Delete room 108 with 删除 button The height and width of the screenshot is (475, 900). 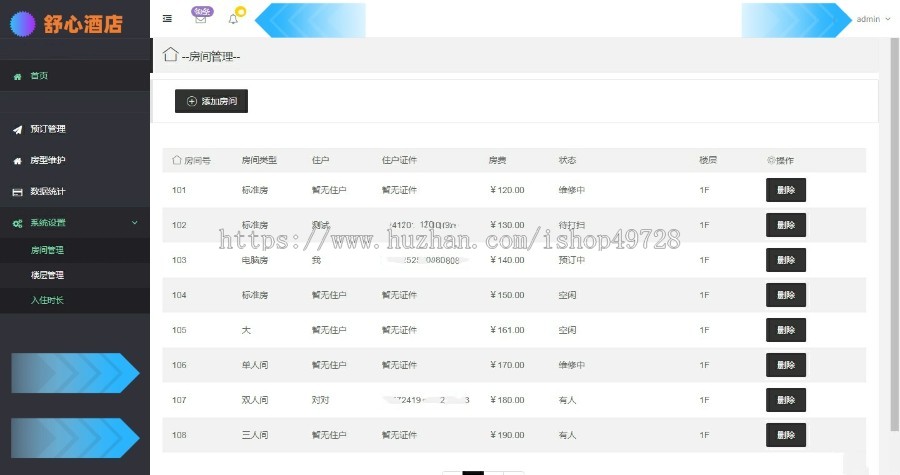tap(786, 435)
